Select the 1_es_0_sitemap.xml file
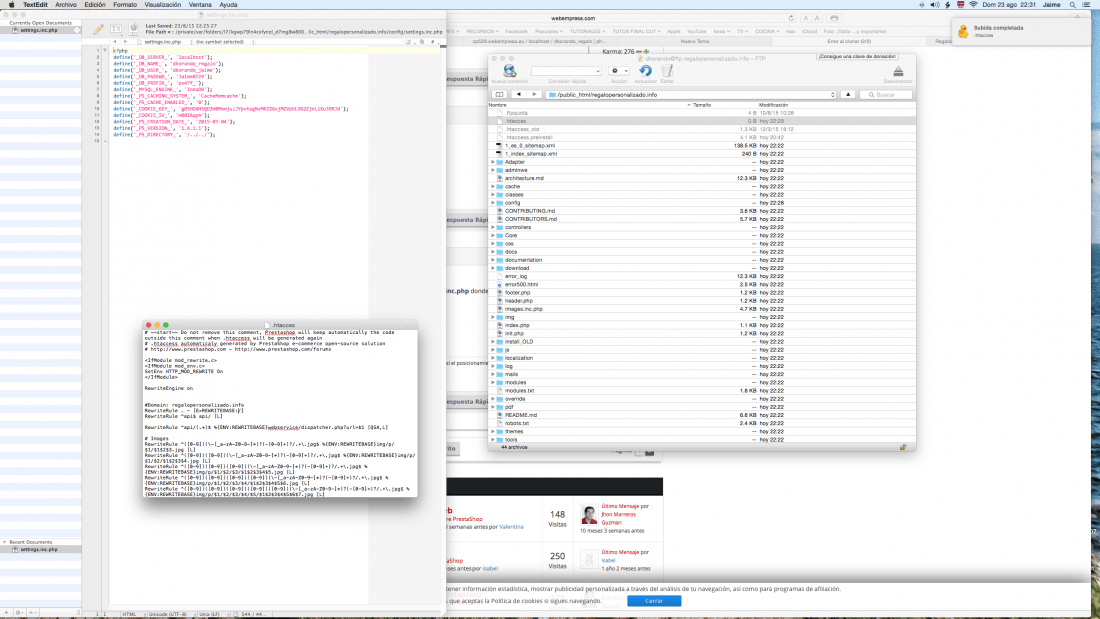The width and height of the screenshot is (1100, 619). [530, 145]
